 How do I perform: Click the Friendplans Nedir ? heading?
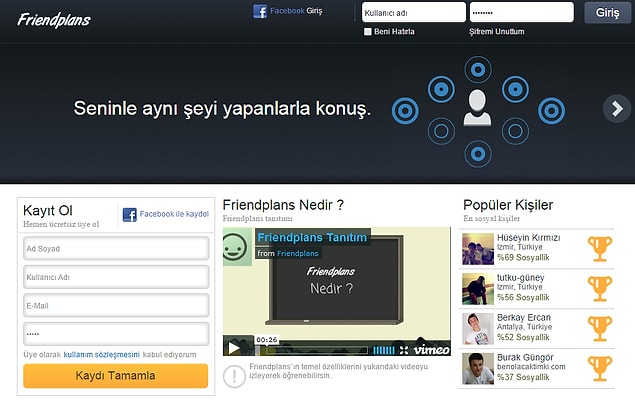(283, 205)
